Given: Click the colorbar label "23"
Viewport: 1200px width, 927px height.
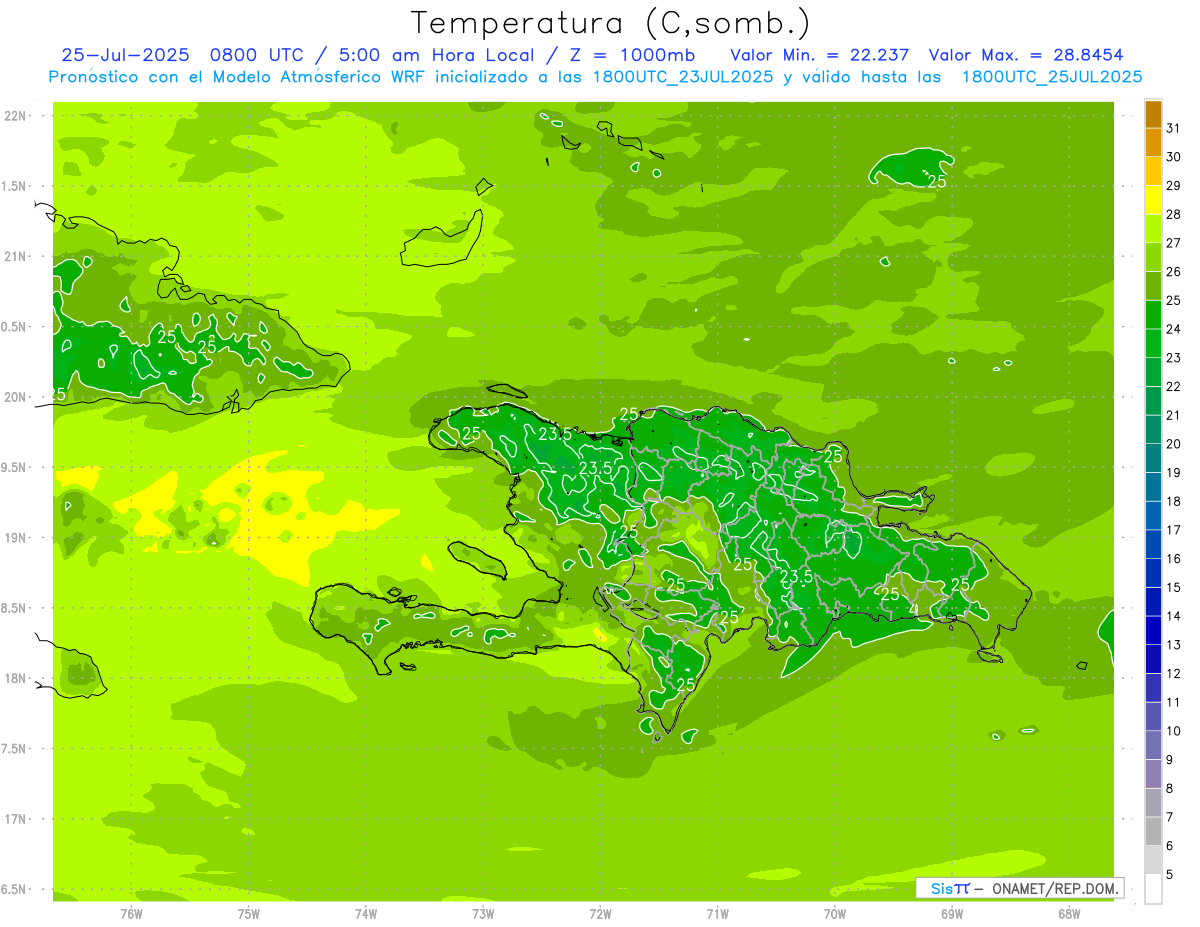Looking at the screenshot, I should click(1173, 358).
